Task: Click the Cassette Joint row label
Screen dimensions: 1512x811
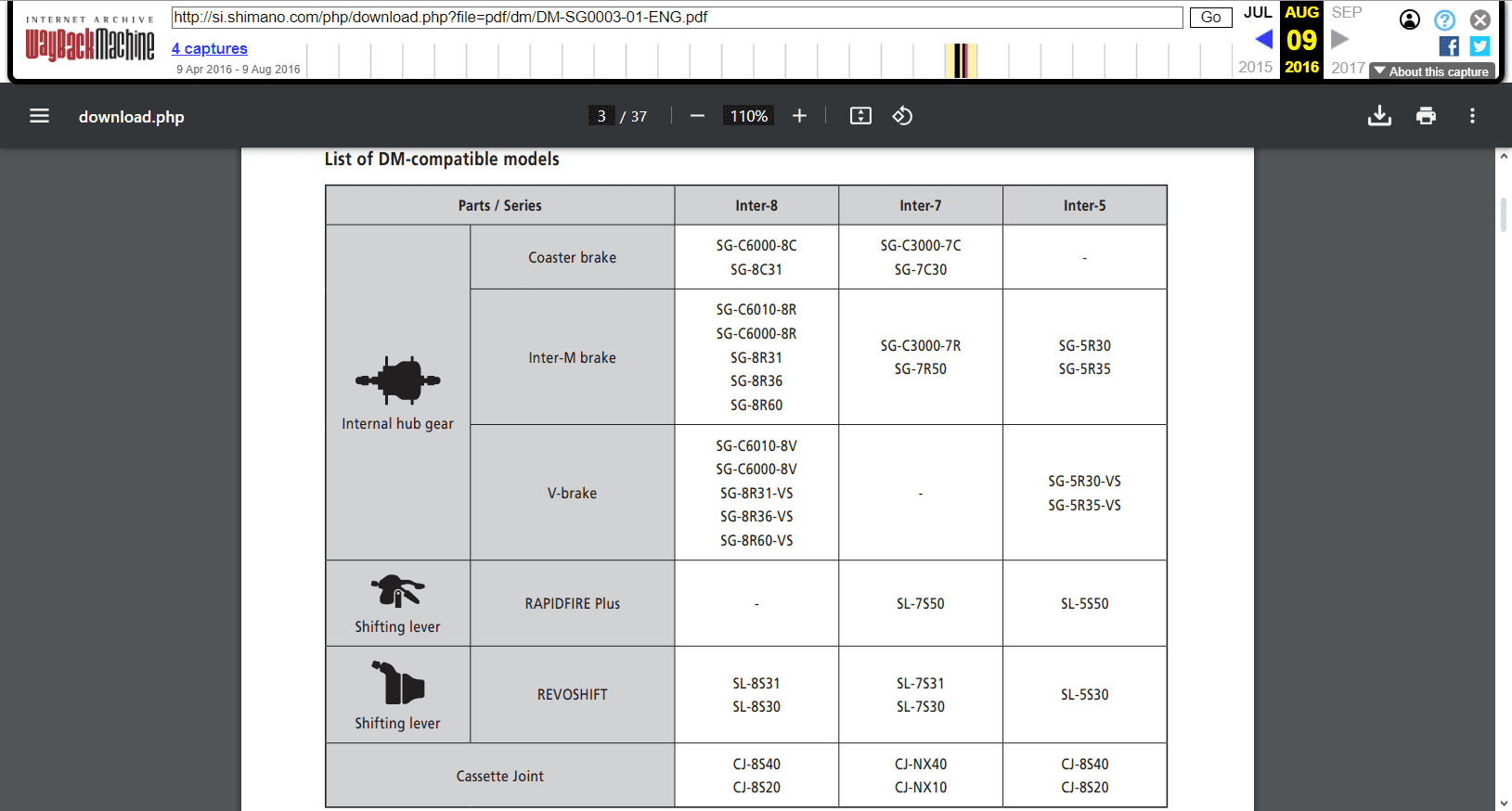Action: (500, 777)
